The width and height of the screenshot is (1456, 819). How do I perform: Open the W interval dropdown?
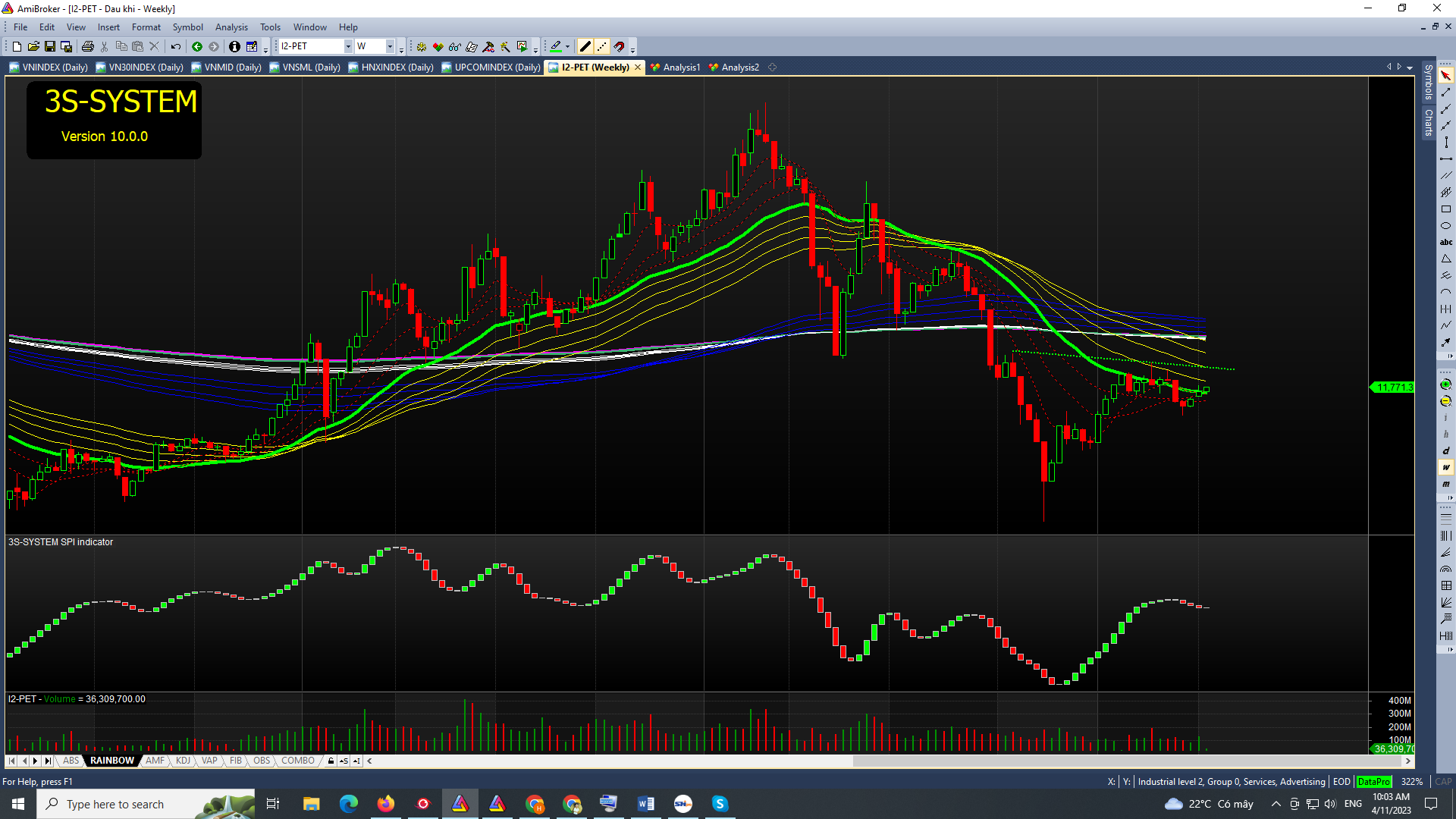tap(390, 47)
